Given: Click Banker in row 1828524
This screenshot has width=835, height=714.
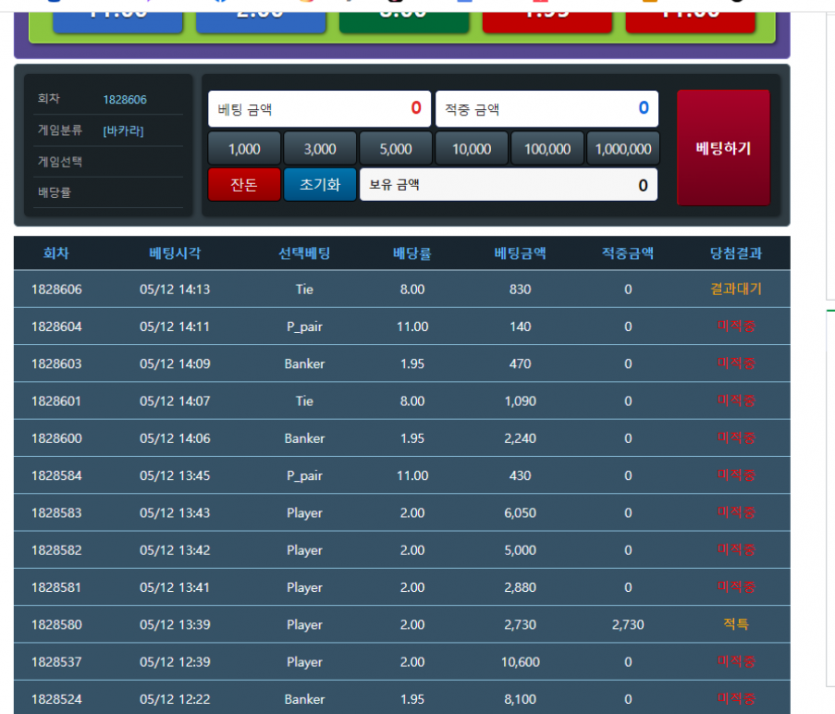Looking at the screenshot, I should click(x=304, y=699).
